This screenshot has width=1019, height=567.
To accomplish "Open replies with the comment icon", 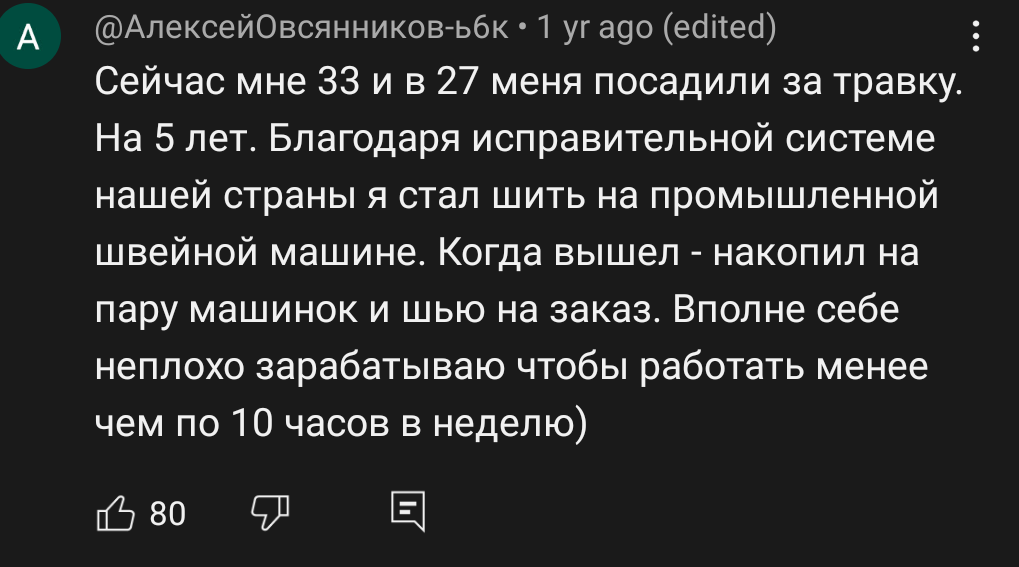I will (x=407, y=513).
